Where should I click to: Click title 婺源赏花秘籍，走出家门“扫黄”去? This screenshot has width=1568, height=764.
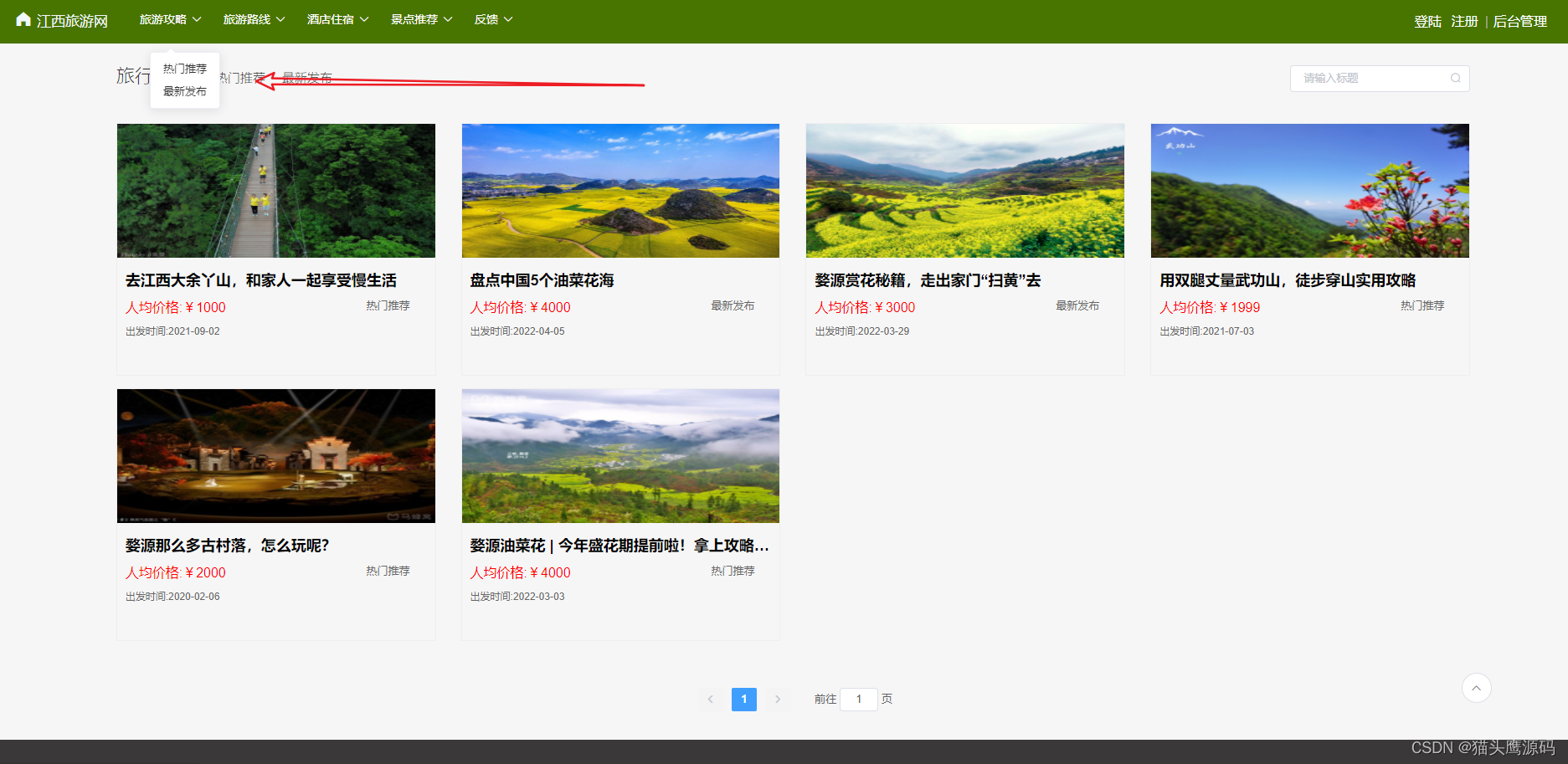928,280
